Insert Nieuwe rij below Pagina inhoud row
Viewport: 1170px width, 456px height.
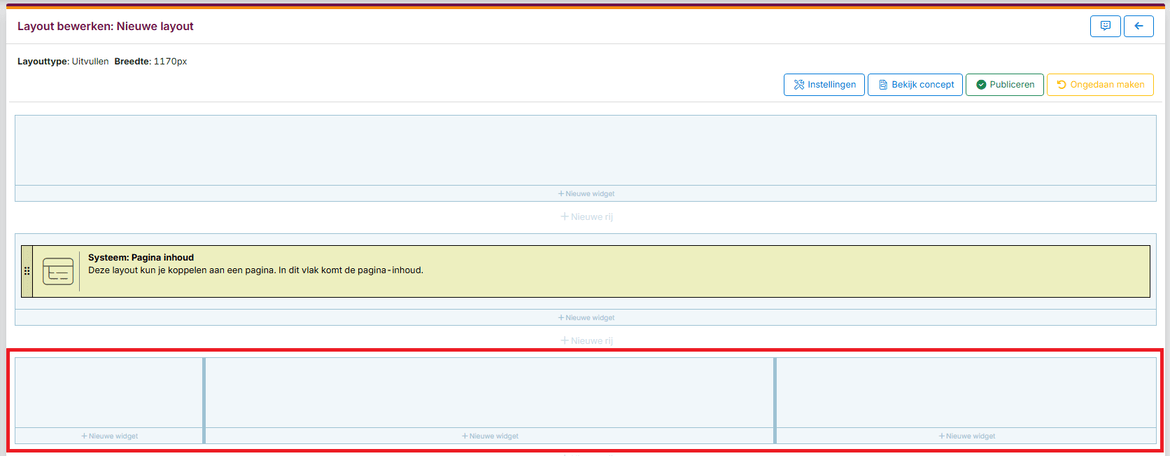[585, 340]
